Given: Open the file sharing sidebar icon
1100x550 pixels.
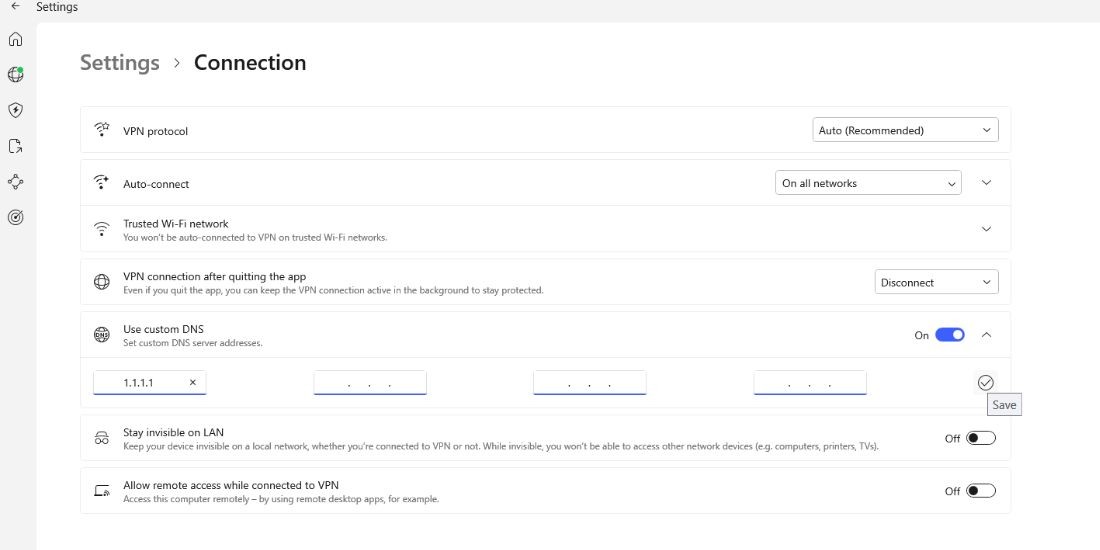Looking at the screenshot, I should [x=15, y=146].
